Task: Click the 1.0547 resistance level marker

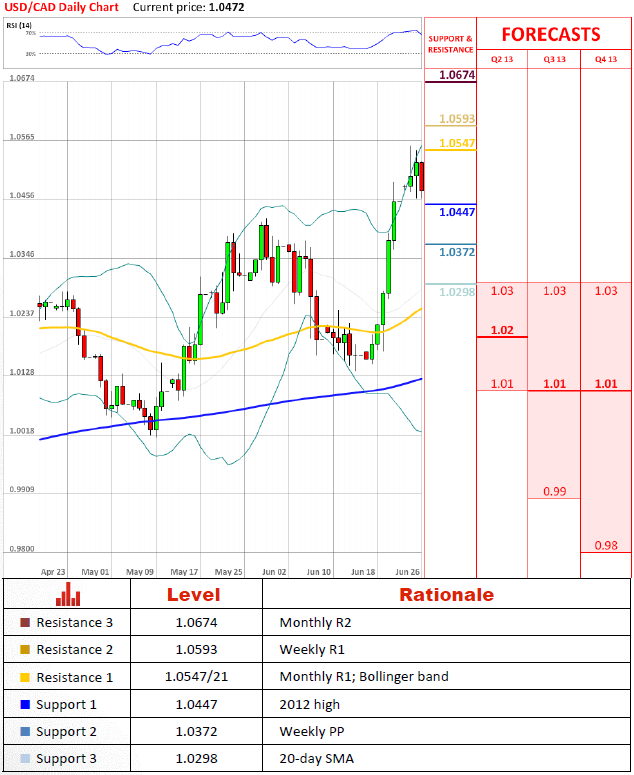Action: coord(457,143)
